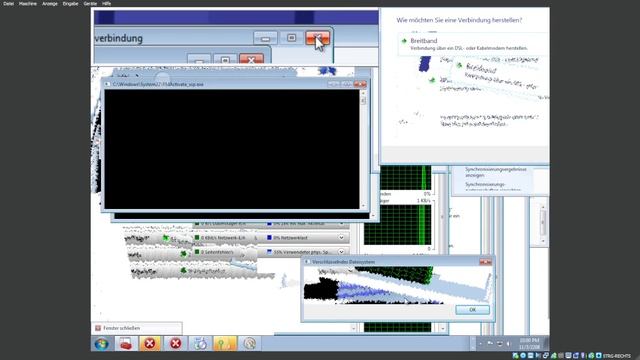Open the sync center taskbar icon
640x360 pixels.
click(x=200, y=344)
